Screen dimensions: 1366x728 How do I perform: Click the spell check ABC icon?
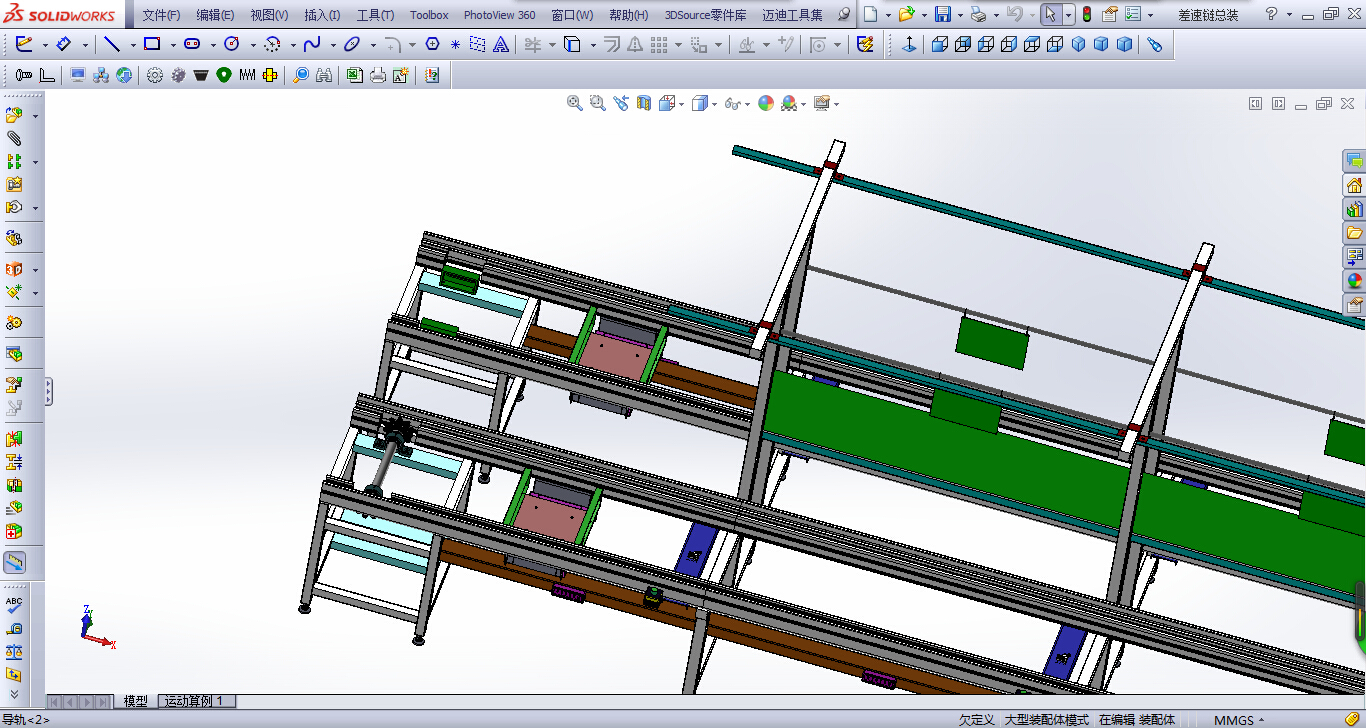(14, 606)
